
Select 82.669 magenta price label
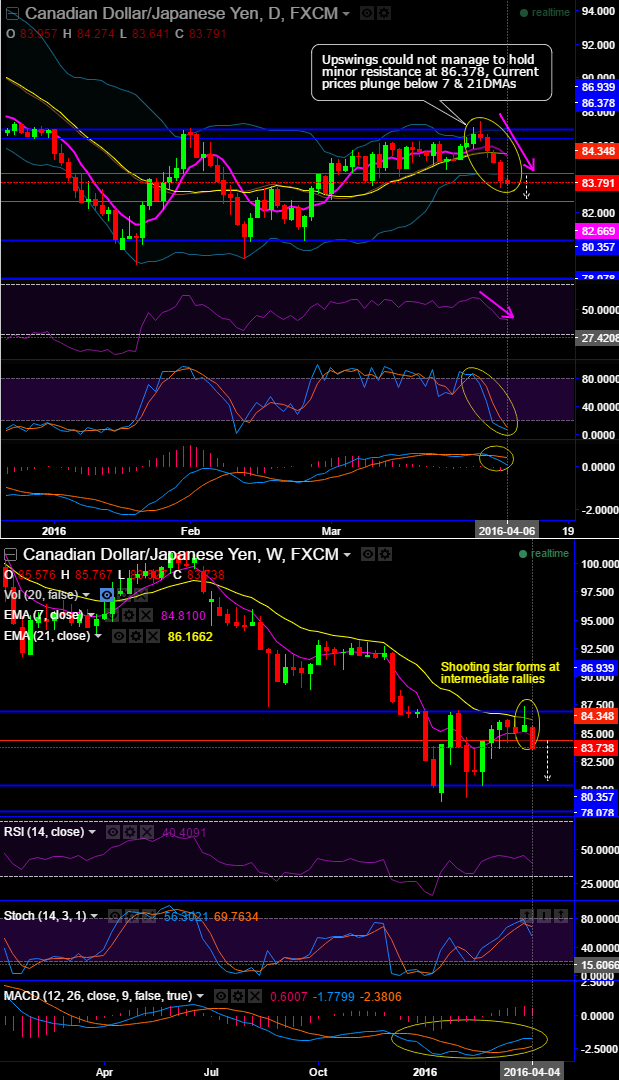click(x=596, y=231)
